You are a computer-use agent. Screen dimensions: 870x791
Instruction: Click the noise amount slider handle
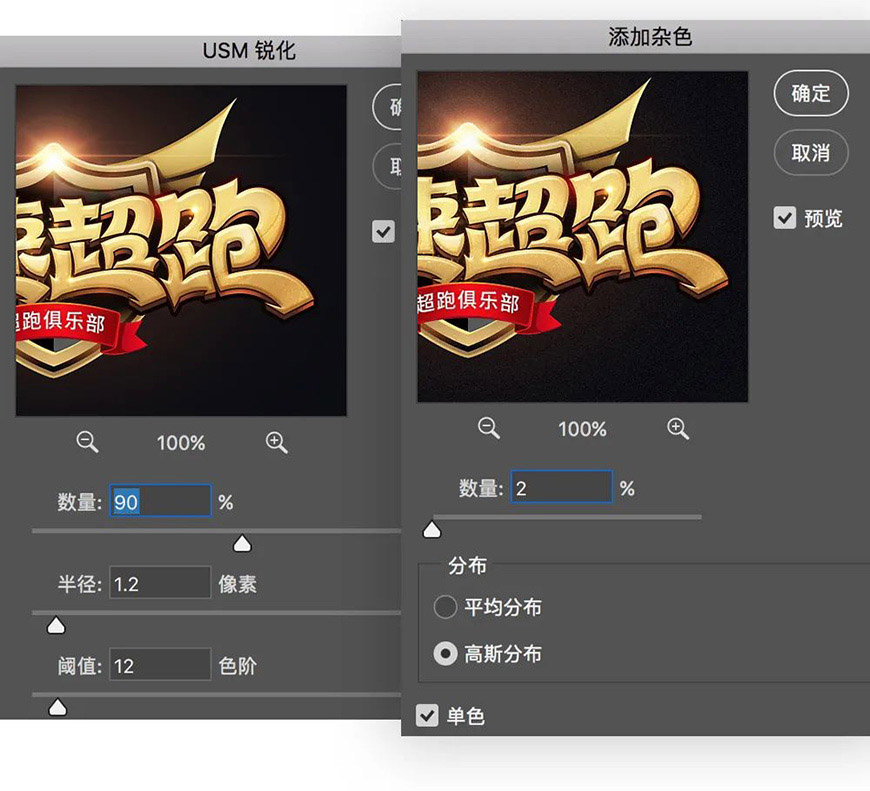pos(430,528)
